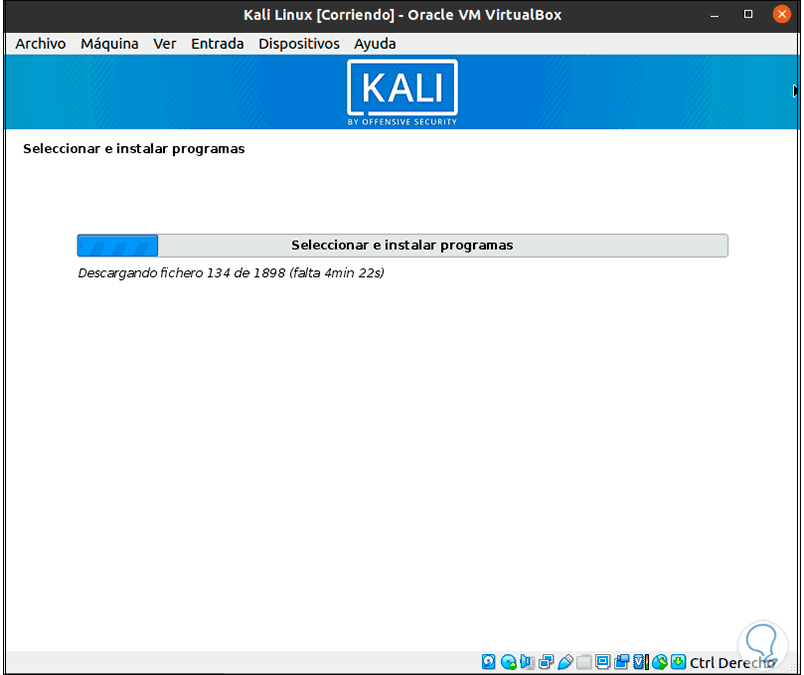Click the keyboard capture arrow icon

click(678, 662)
